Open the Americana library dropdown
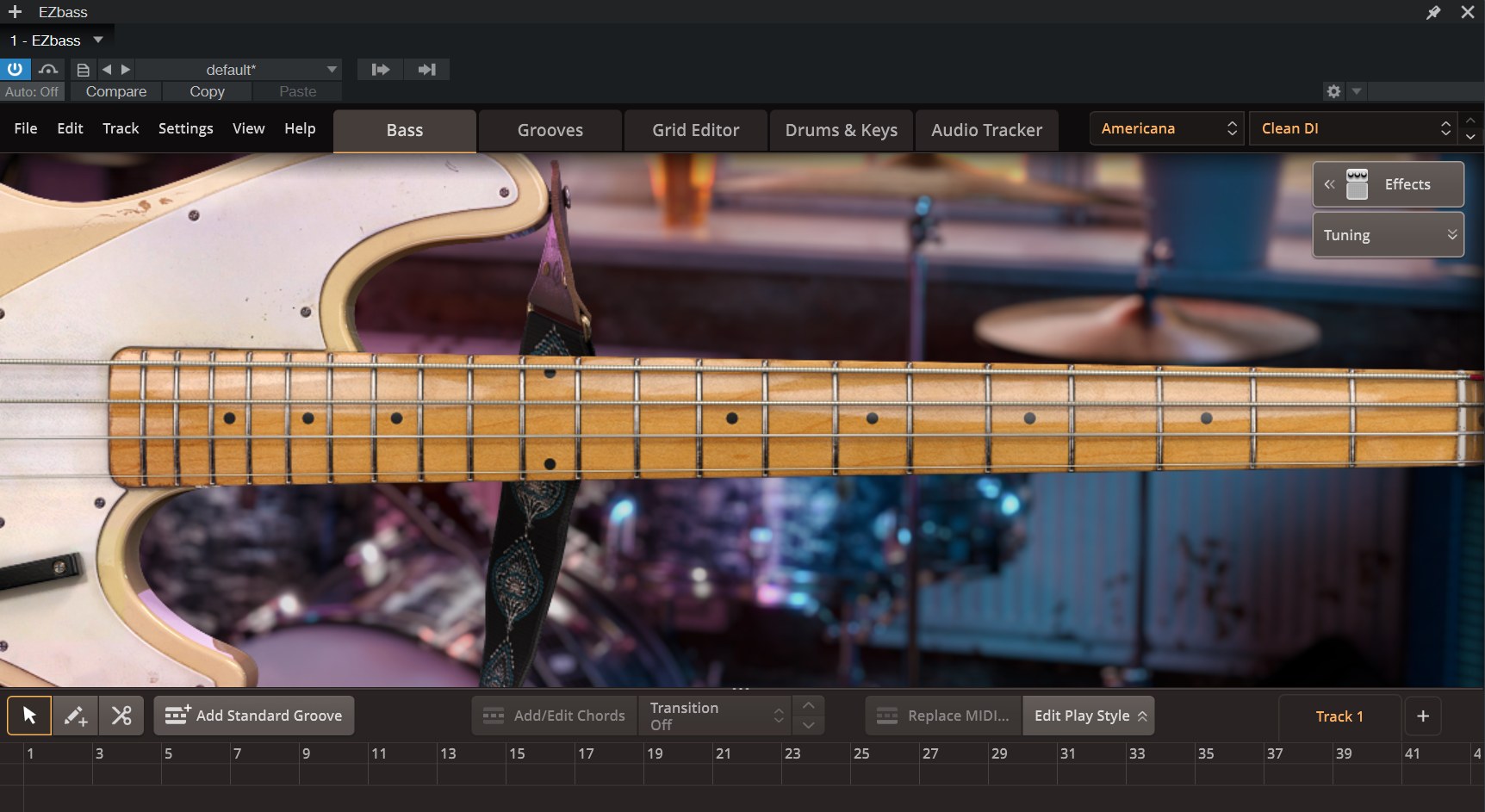This screenshot has width=1485, height=812. [1167, 128]
